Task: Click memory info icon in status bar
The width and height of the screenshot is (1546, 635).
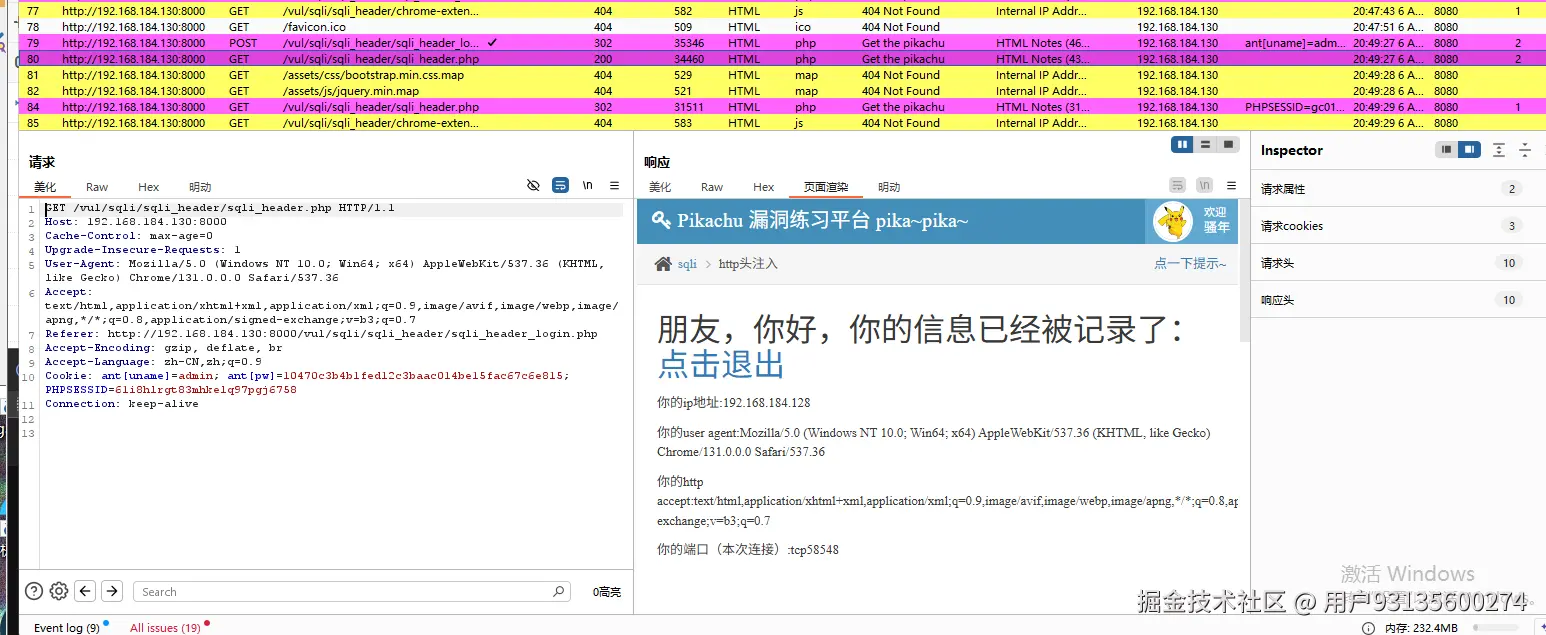Action: point(1368,628)
